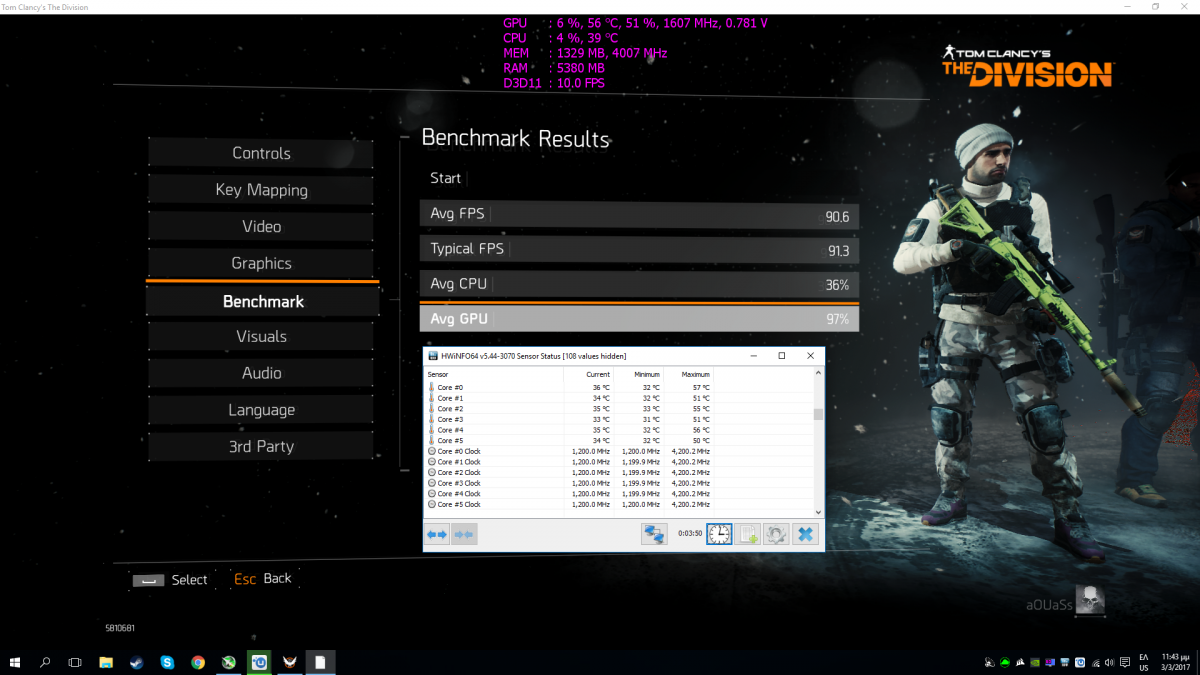Select the Core #4 Clock row label
The height and width of the screenshot is (675, 1200).
click(x=459, y=494)
